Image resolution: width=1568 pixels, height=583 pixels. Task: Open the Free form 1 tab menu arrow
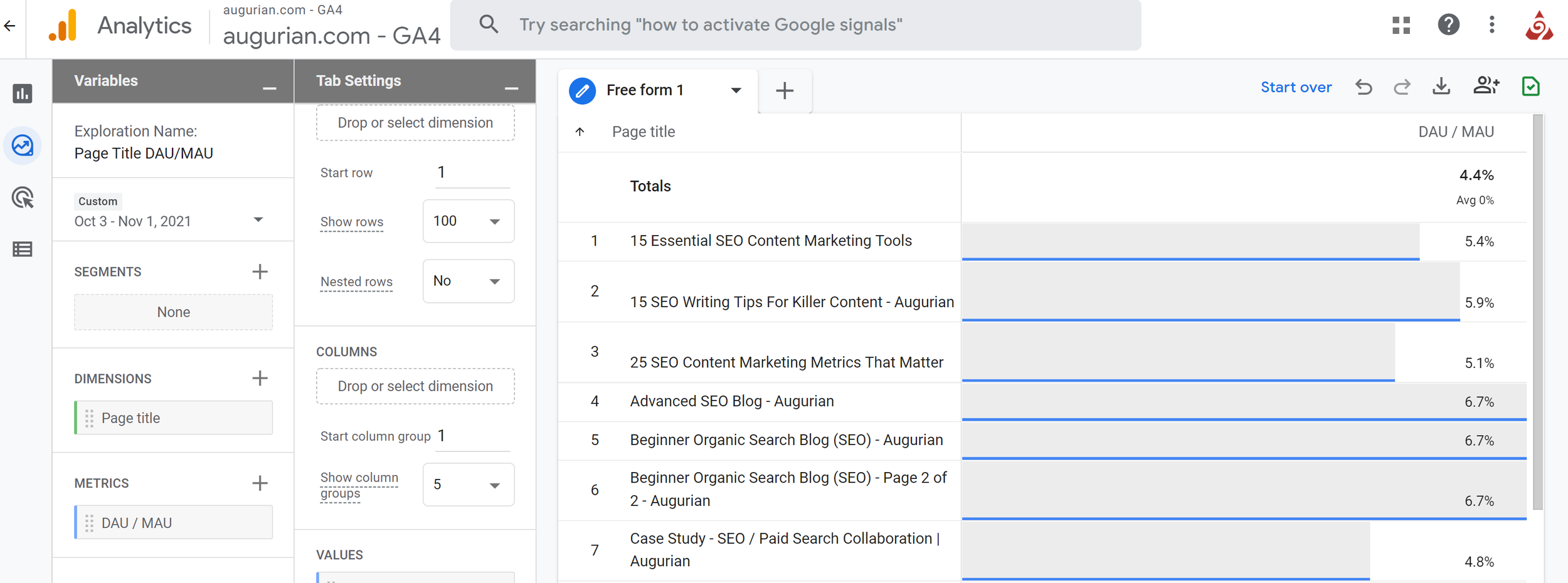[736, 91]
